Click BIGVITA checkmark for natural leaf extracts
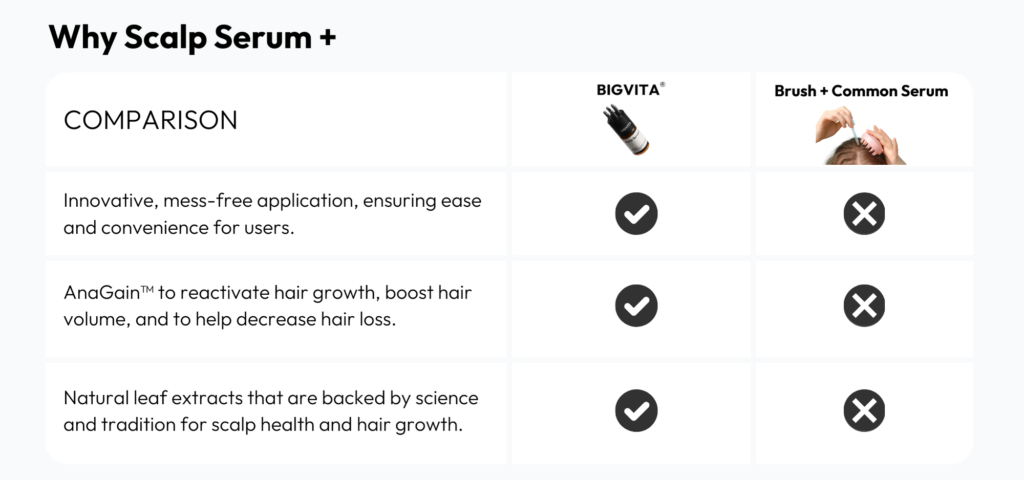Screen dimensions: 1024x480 (636, 410)
